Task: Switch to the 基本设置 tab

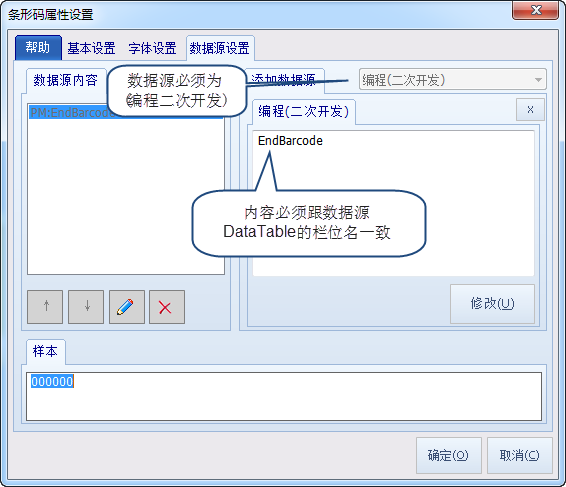Action: (91, 48)
